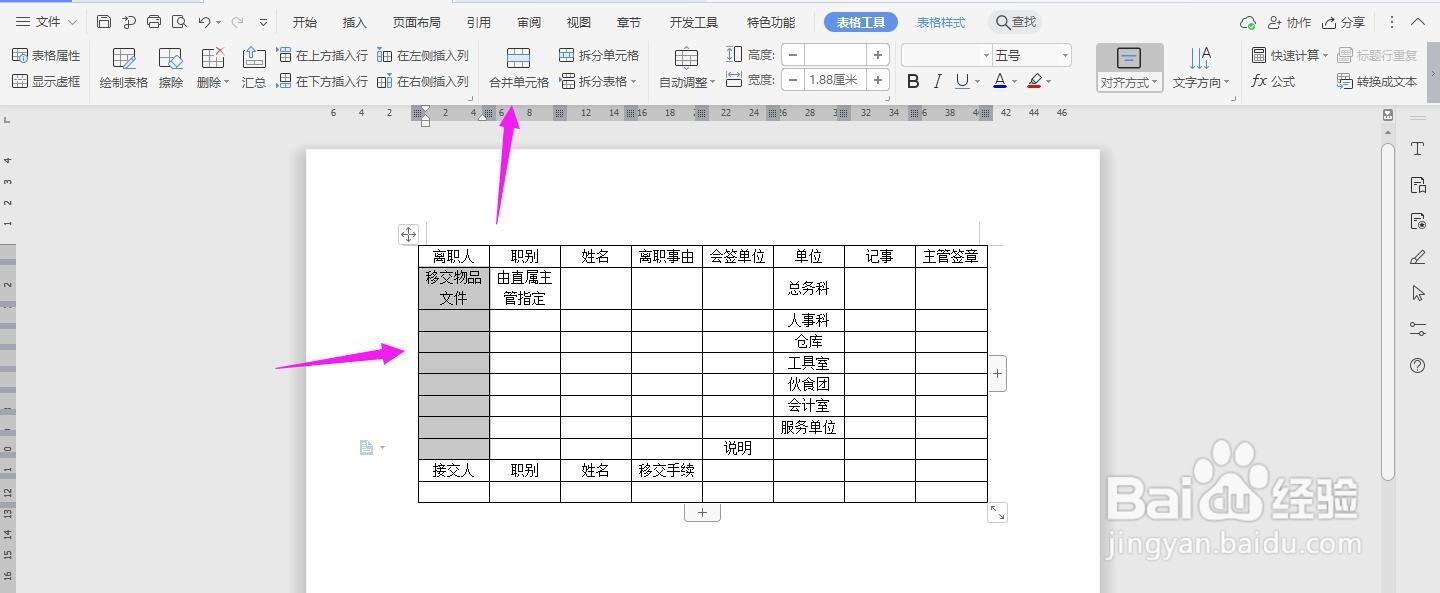Open 表格属性 (Table Properties)

[x=47, y=55]
